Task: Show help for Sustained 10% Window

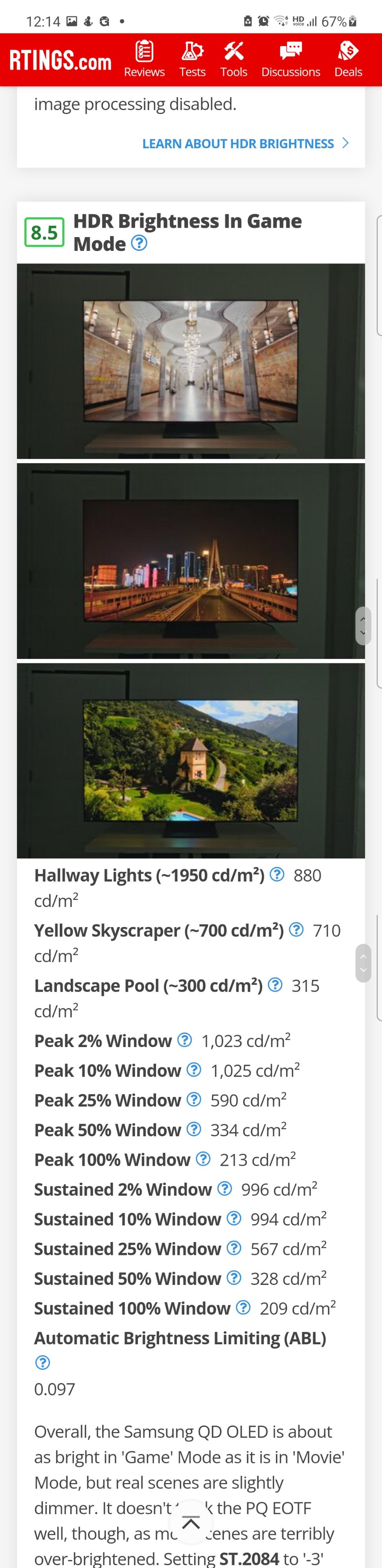Action: point(233,1218)
